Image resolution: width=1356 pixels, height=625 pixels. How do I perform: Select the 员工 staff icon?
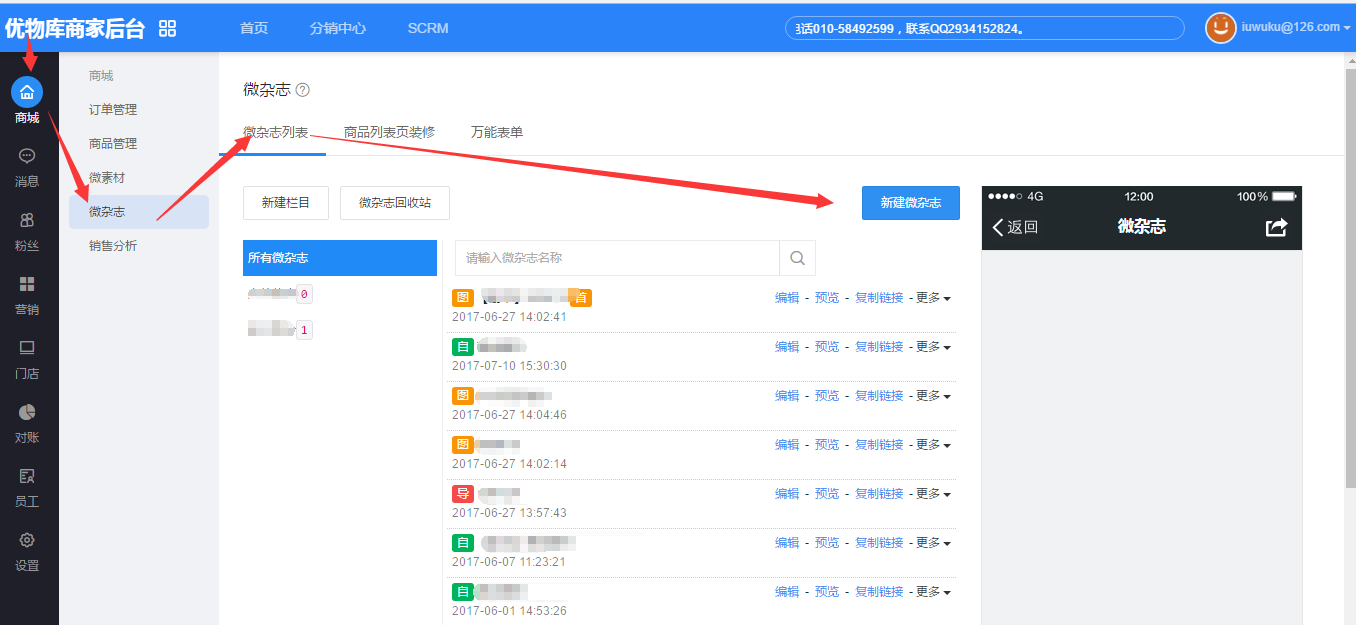(x=27, y=476)
